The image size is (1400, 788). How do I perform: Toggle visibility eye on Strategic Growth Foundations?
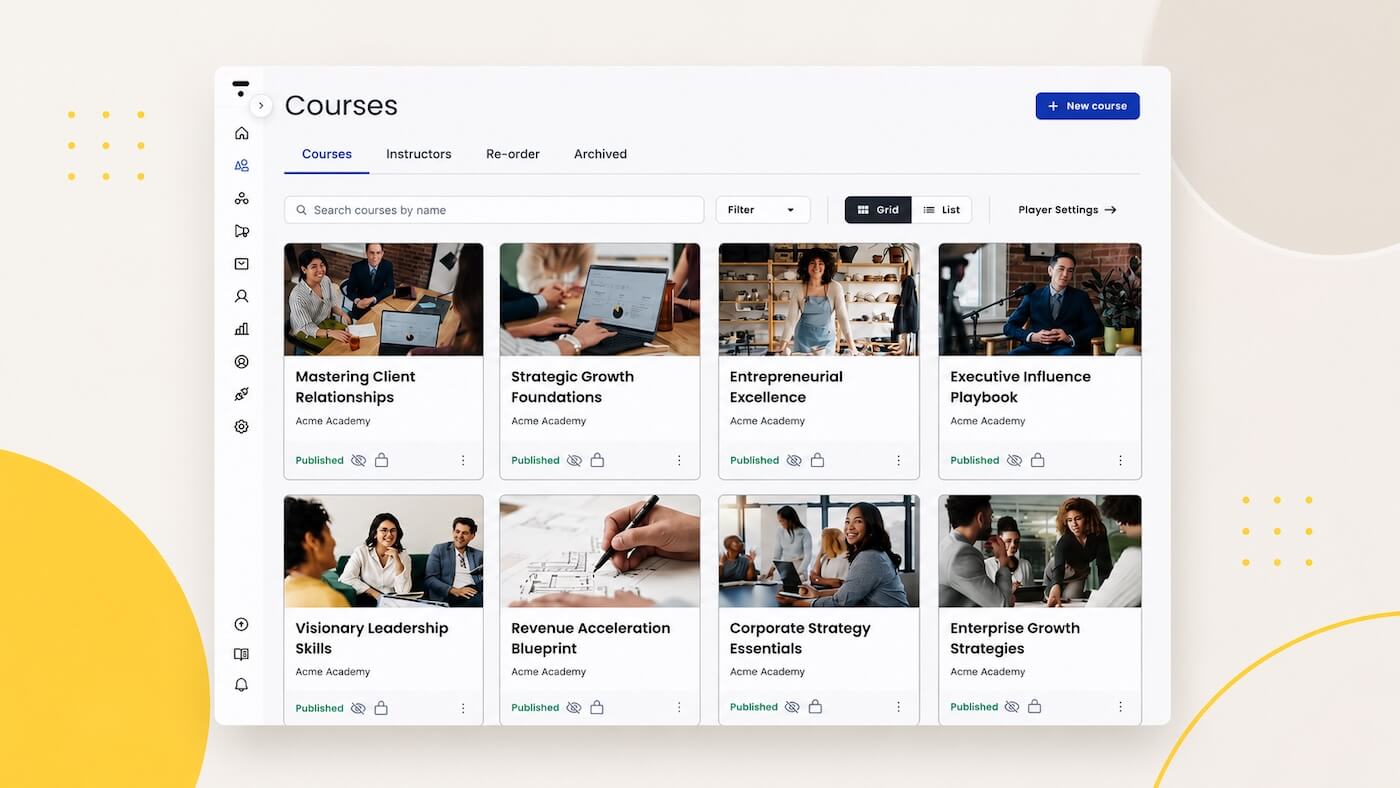click(x=574, y=461)
